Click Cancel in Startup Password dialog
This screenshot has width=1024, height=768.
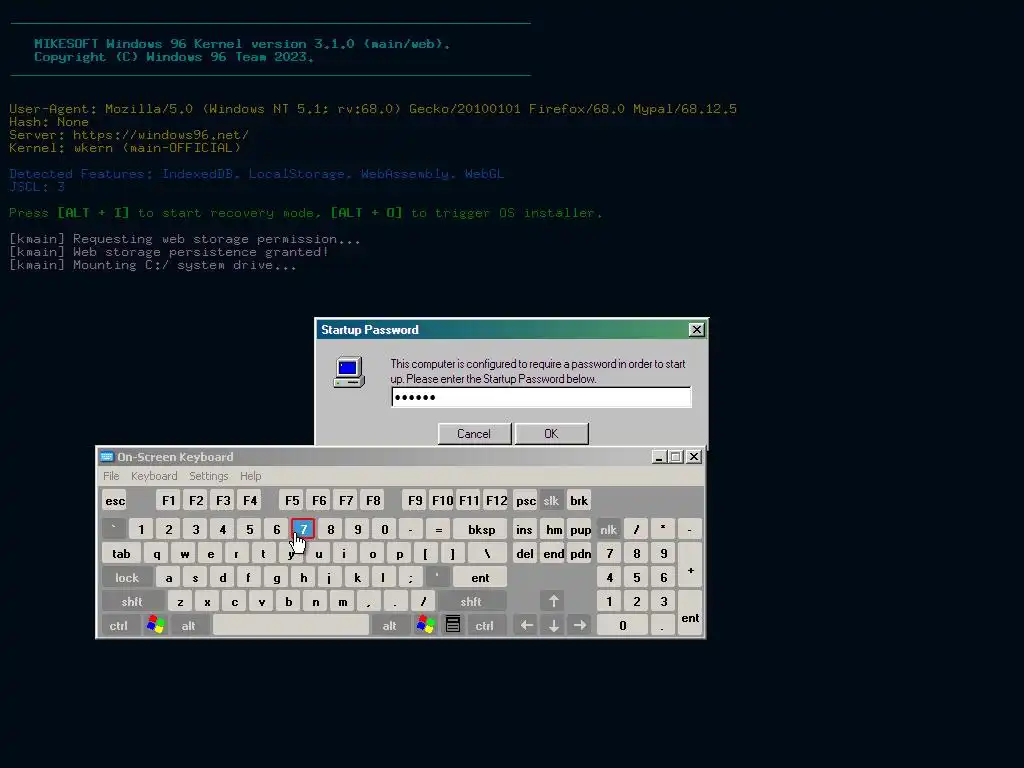coord(474,434)
